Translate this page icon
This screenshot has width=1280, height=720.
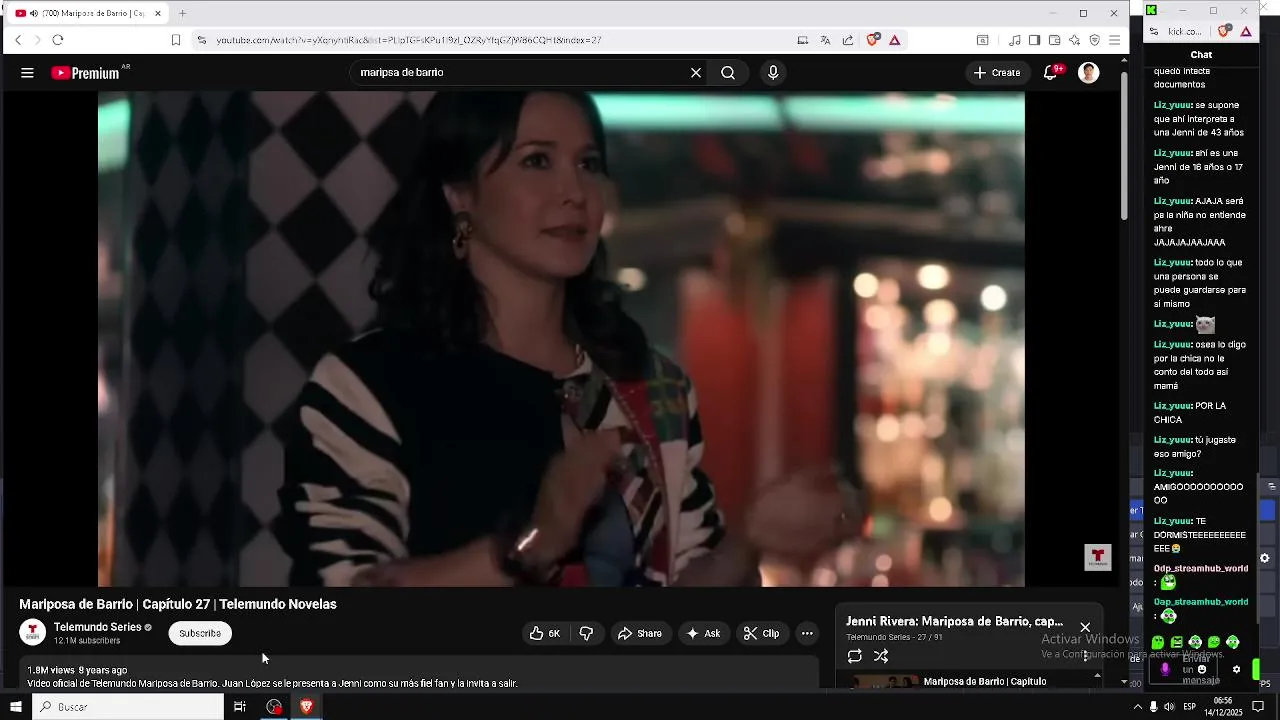tap(825, 40)
